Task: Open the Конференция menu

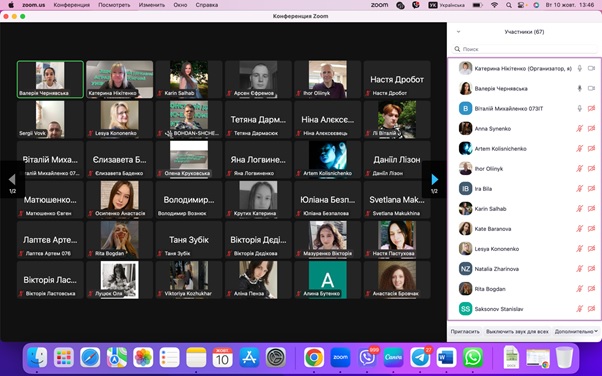Action: (x=72, y=5)
